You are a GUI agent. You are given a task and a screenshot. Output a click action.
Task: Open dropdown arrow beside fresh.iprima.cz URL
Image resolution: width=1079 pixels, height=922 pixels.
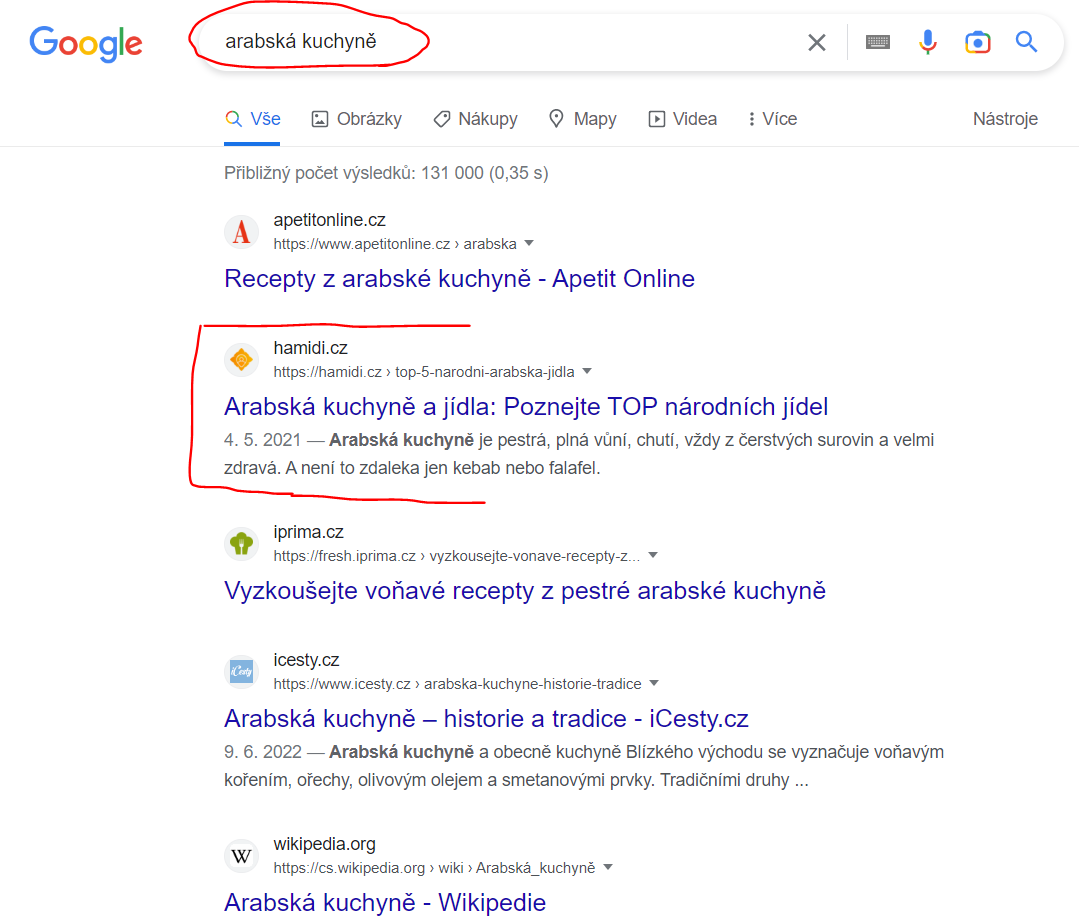click(x=652, y=555)
